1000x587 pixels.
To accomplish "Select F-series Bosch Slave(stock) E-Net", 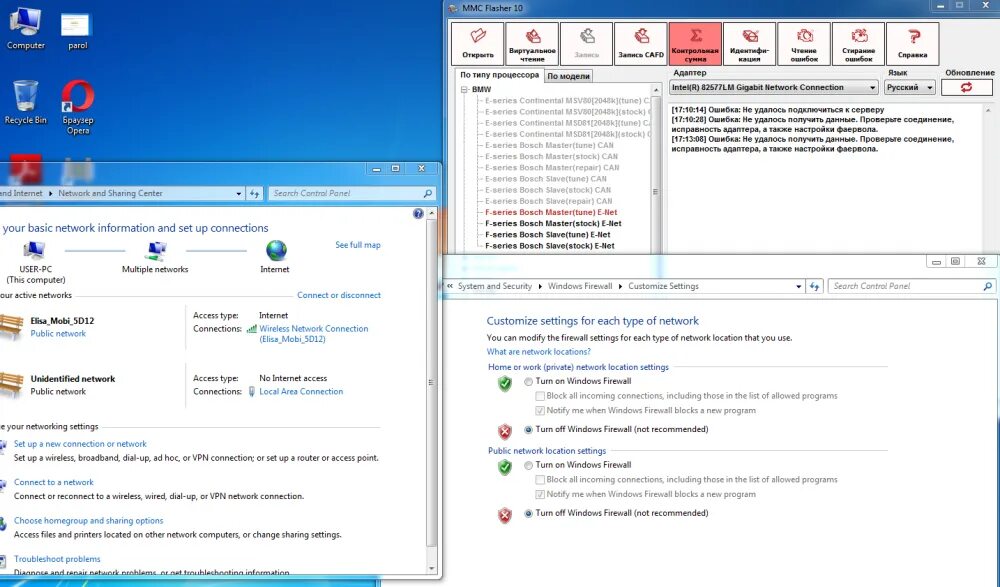I will pyautogui.click(x=550, y=246).
